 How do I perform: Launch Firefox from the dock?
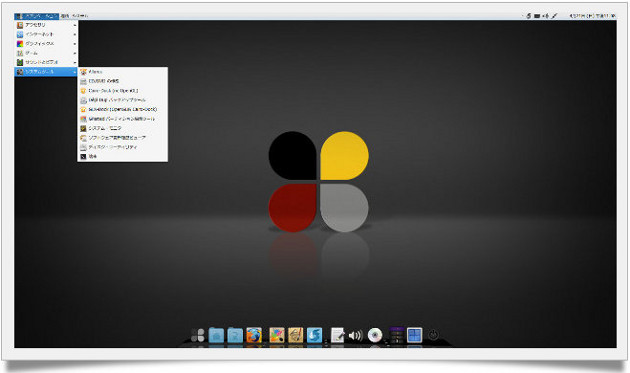[x=254, y=335]
